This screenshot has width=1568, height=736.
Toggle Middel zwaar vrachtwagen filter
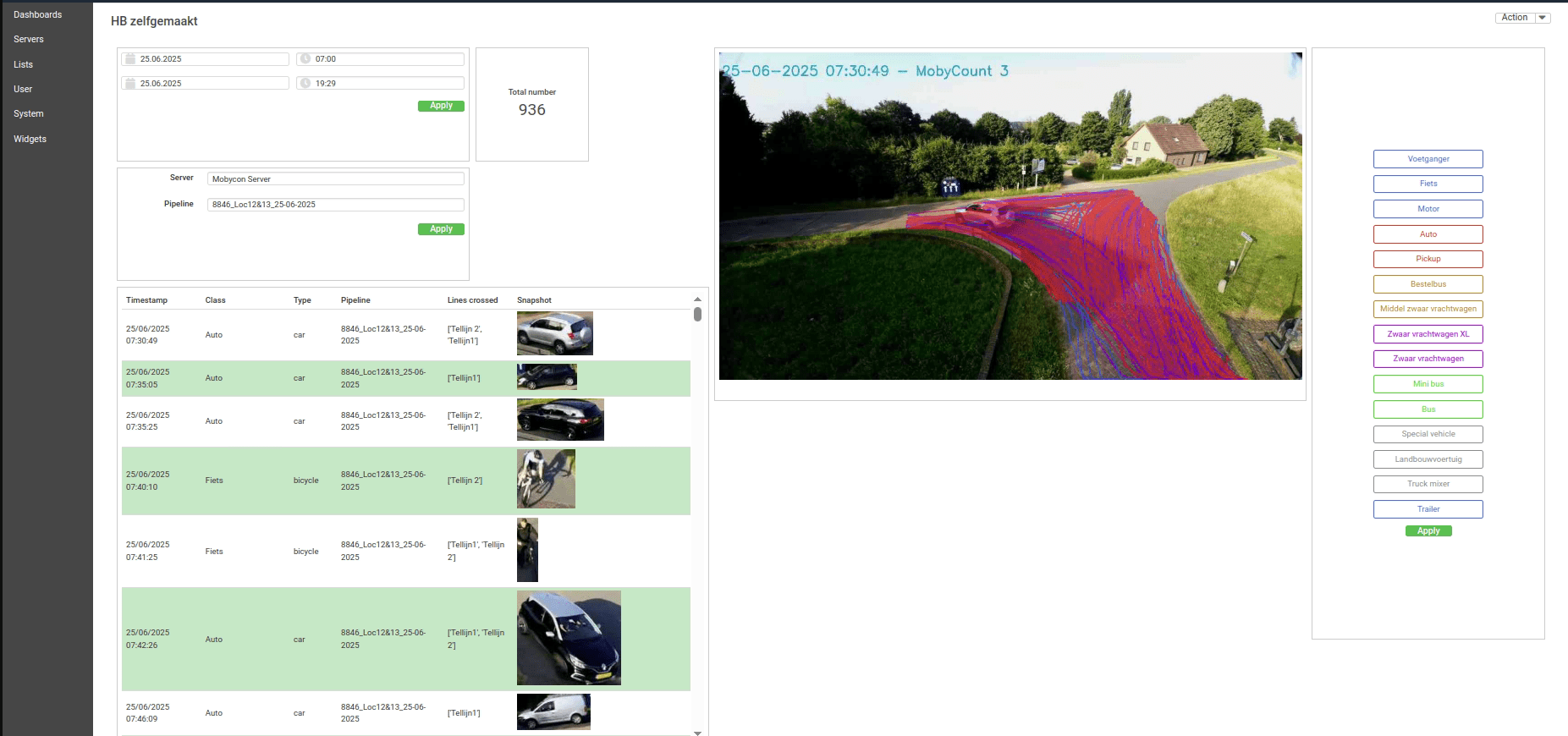pyautogui.click(x=1428, y=309)
